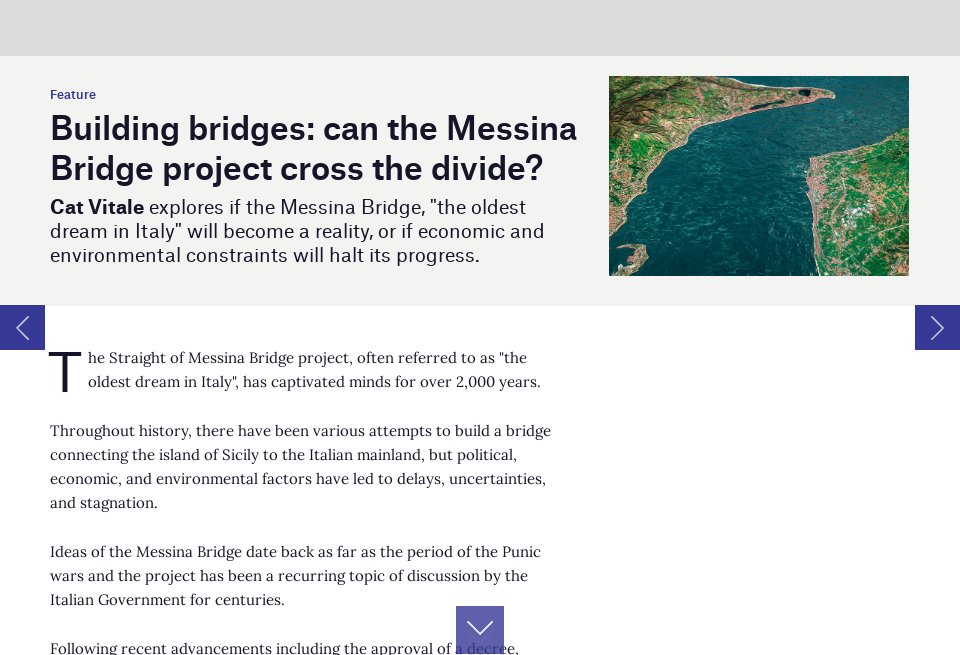This screenshot has height=655, width=960.
Task: Activate the purple scroll-down chevron below the text
Action: [x=480, y=628]
